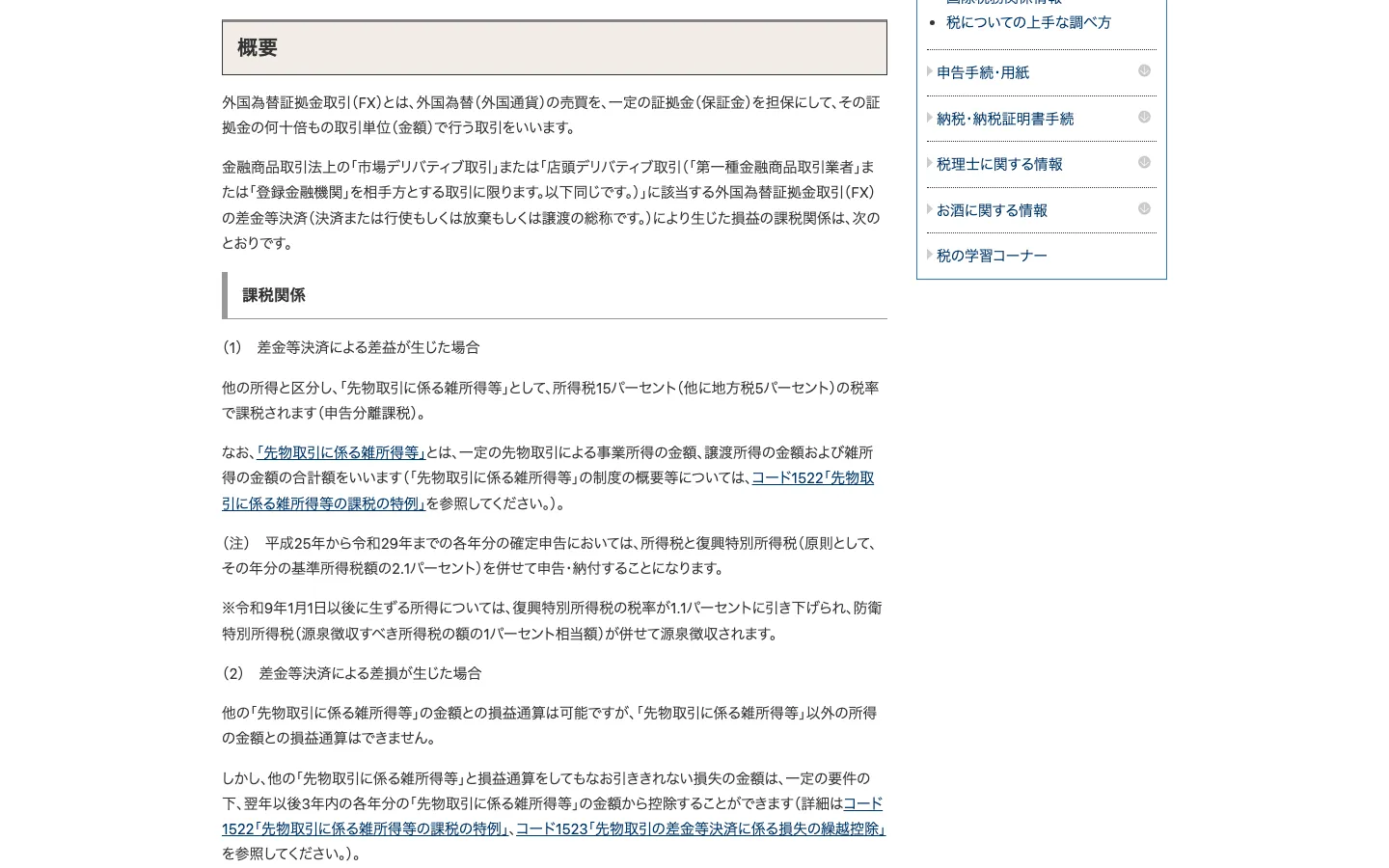Expand the 税理士に関する情報 section arrow icon
Viewport: 1389px width, 868px height.
click(x=1144, y=162)
